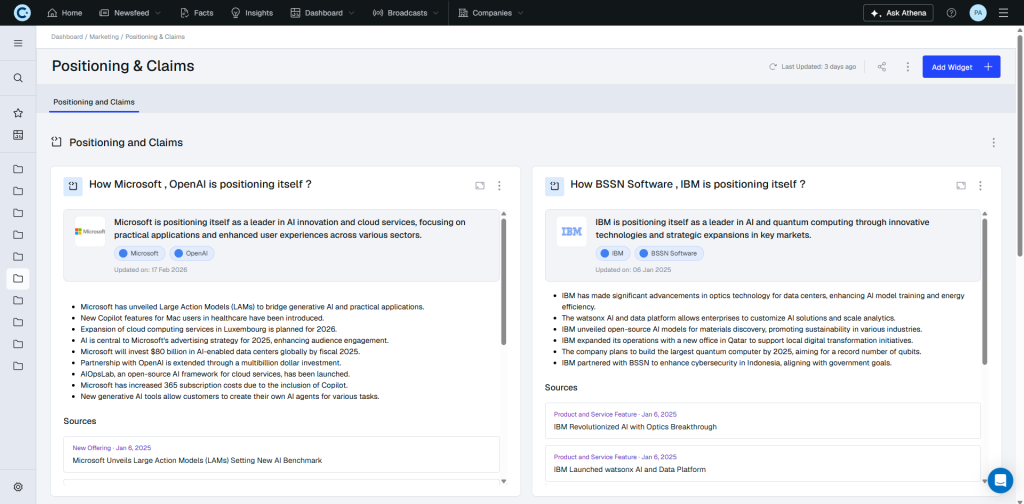1024x504 pixels.
Task: Click the IBM widget scroll up arrow
Action: point(985,213)
